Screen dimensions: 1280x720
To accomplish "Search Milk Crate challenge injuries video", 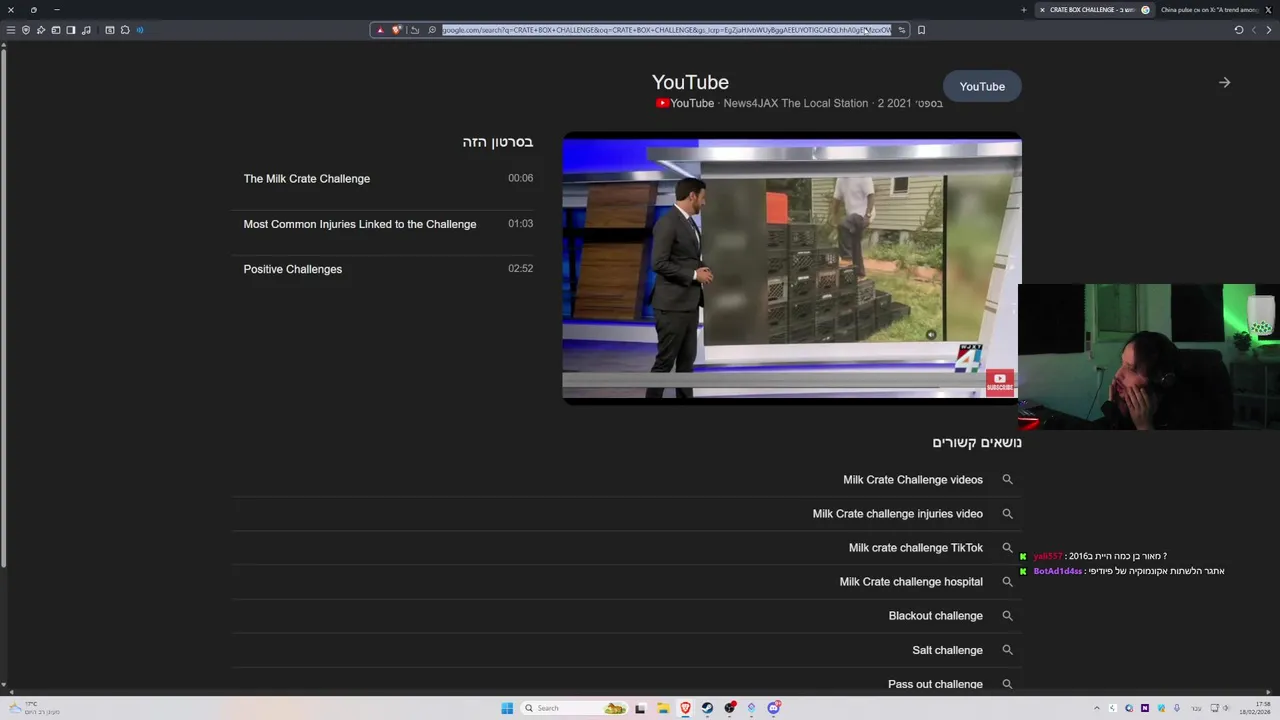I will [x=898, y=514].
